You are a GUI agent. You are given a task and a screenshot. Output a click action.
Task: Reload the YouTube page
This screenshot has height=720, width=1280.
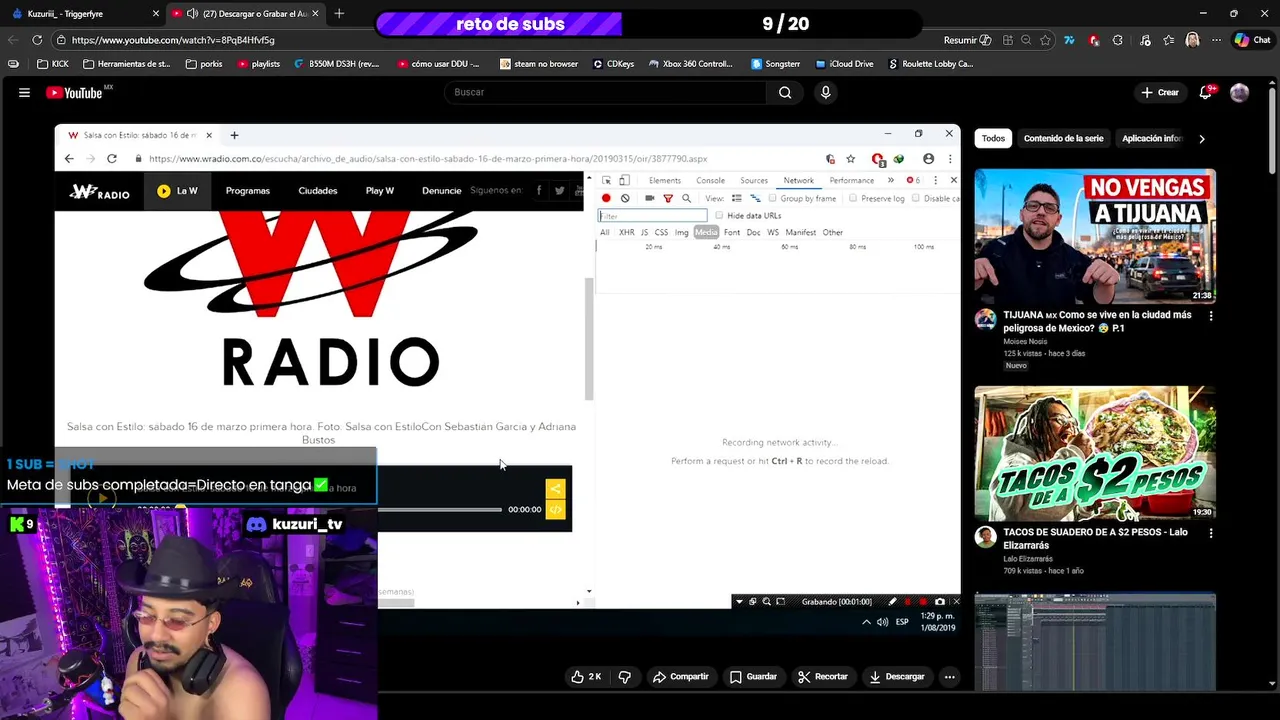(37, 40)
